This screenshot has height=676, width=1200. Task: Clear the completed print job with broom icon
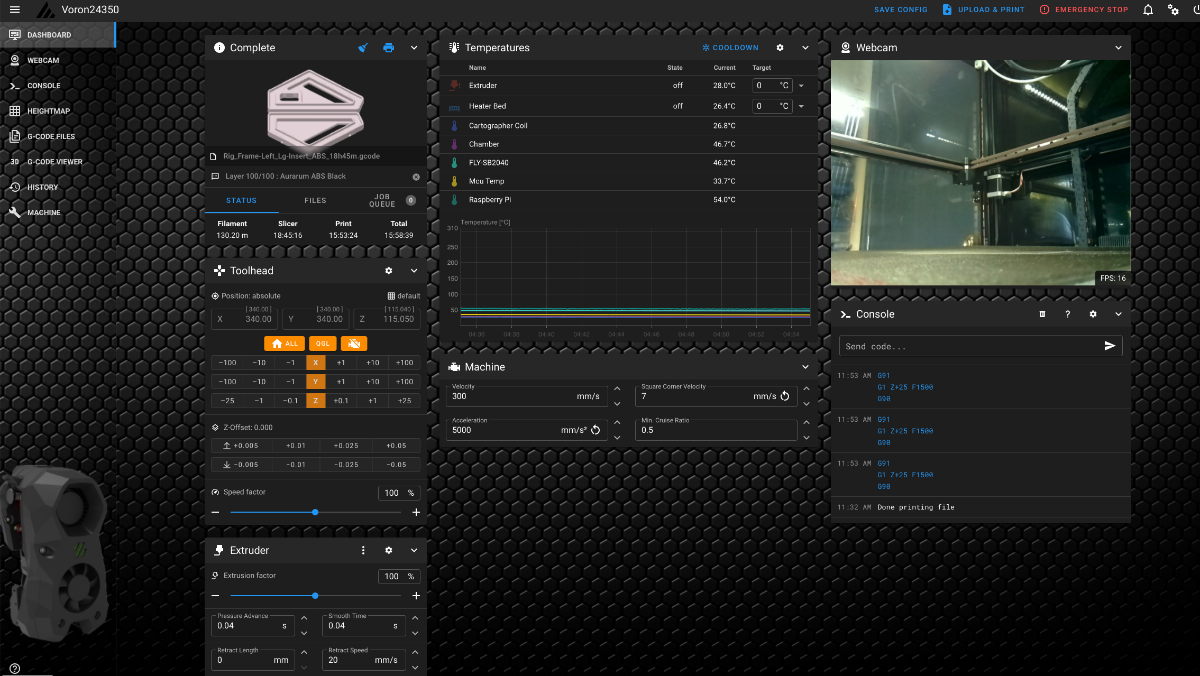pos(363,48)
